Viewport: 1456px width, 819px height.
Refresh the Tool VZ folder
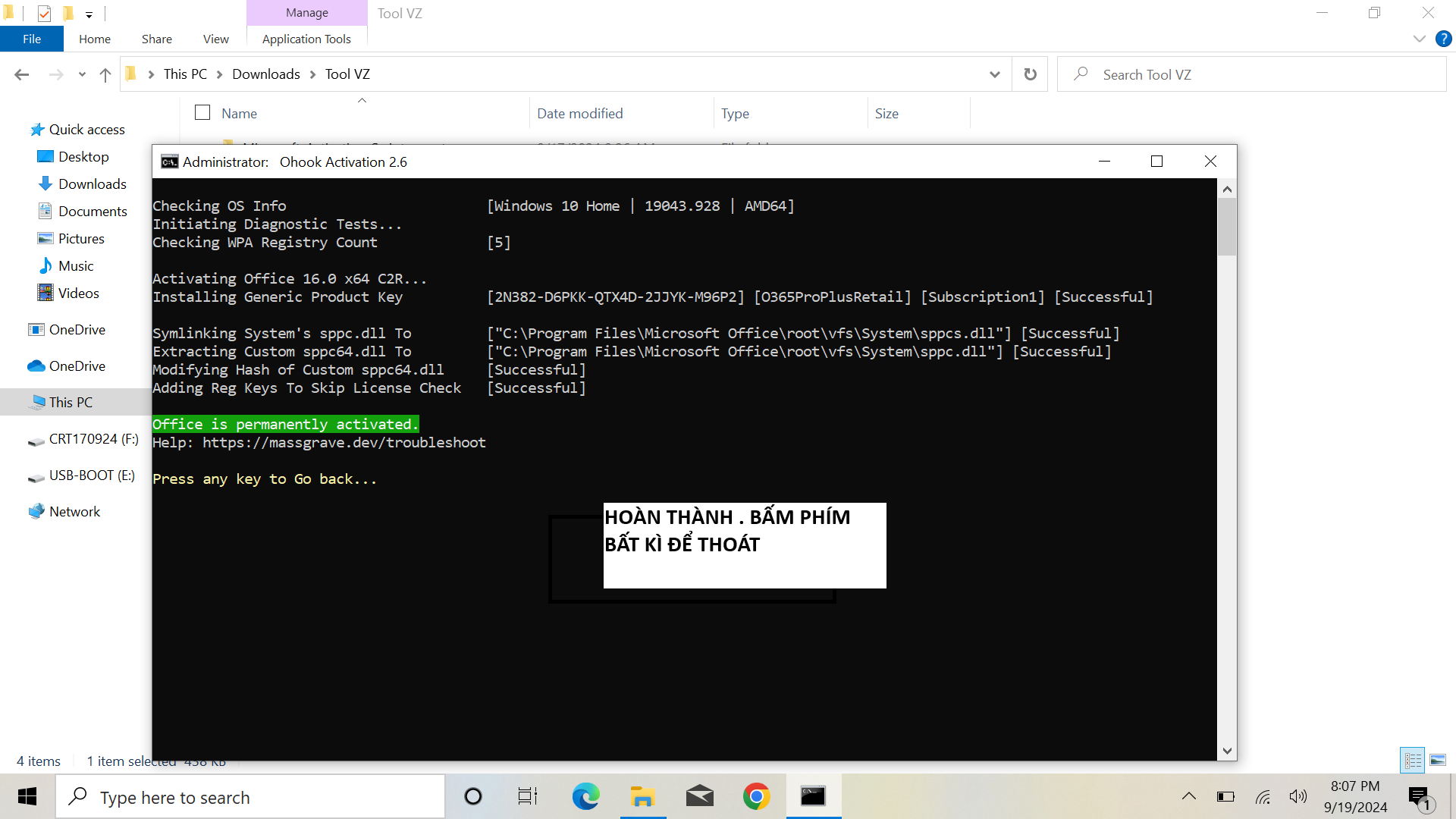coord(1030,74)
